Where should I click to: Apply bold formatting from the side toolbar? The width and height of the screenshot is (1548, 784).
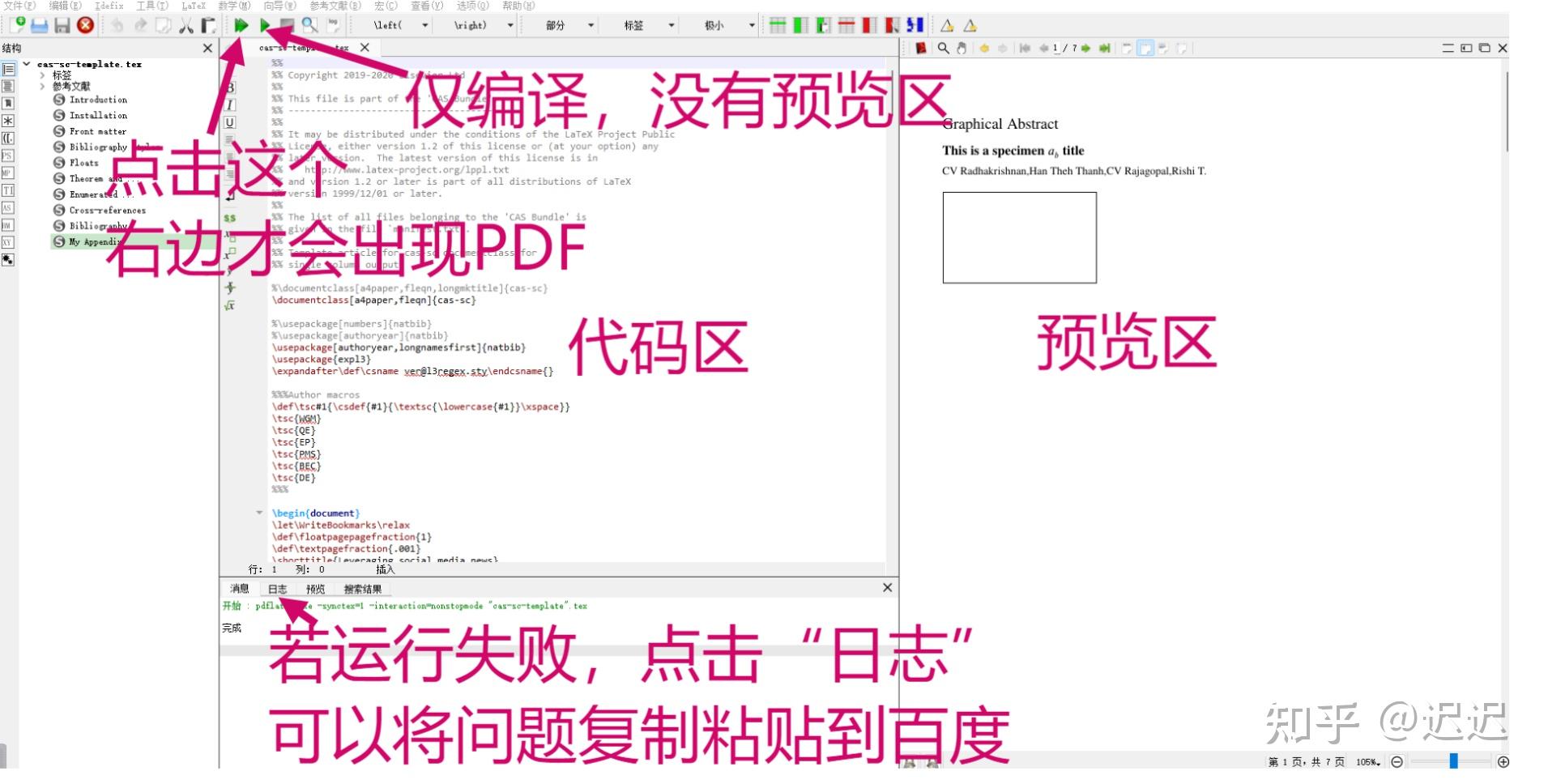pyautogui.click(x=231, y=87)
